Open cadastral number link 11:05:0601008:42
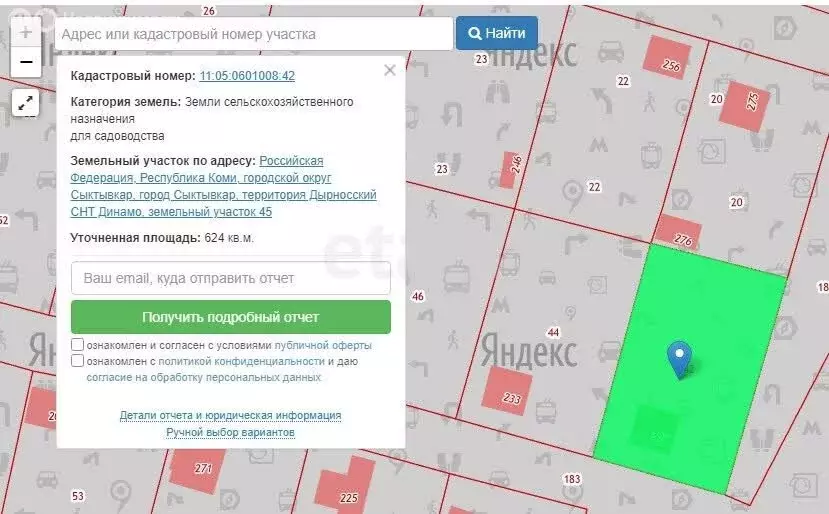 247,76
